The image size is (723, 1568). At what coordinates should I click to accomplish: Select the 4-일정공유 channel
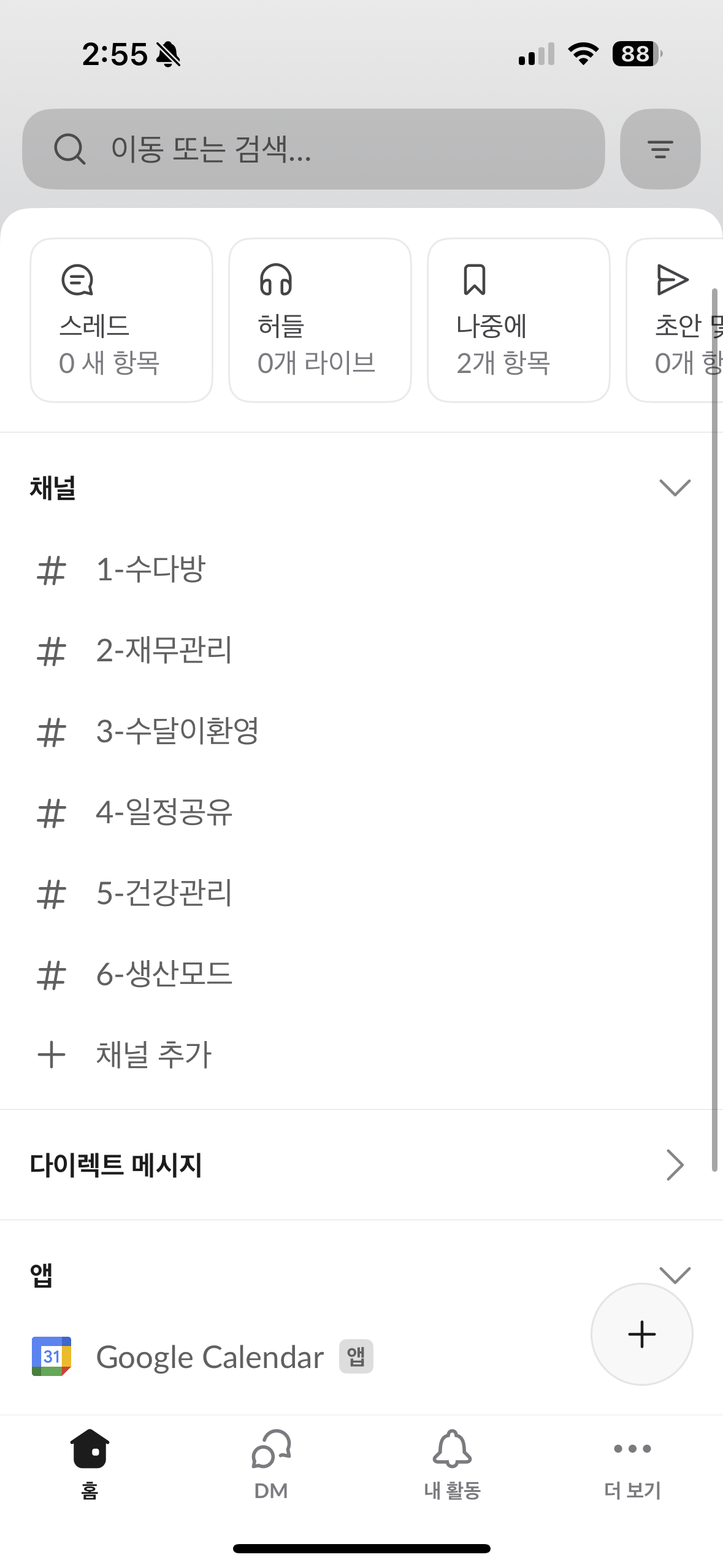(x=164, y=812)
